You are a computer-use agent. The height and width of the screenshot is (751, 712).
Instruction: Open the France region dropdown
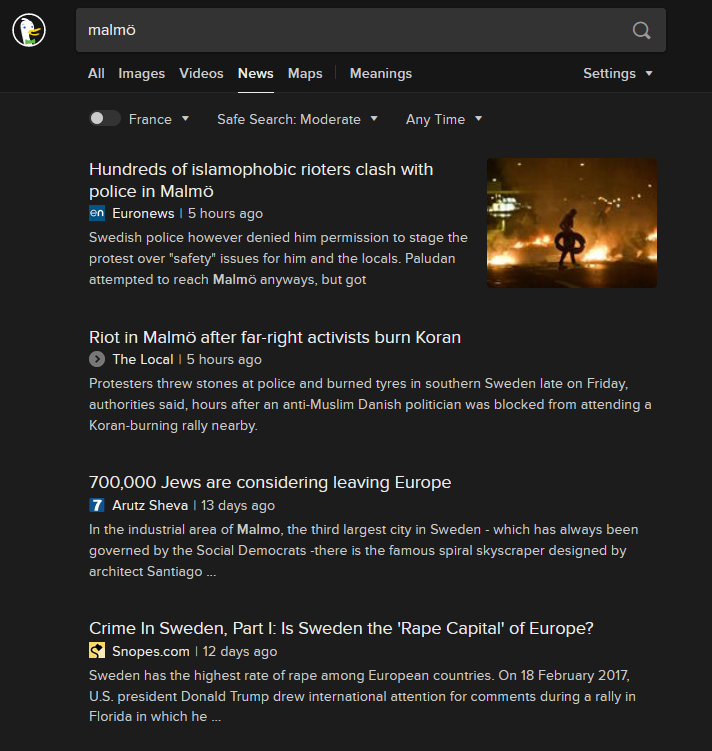159,119
